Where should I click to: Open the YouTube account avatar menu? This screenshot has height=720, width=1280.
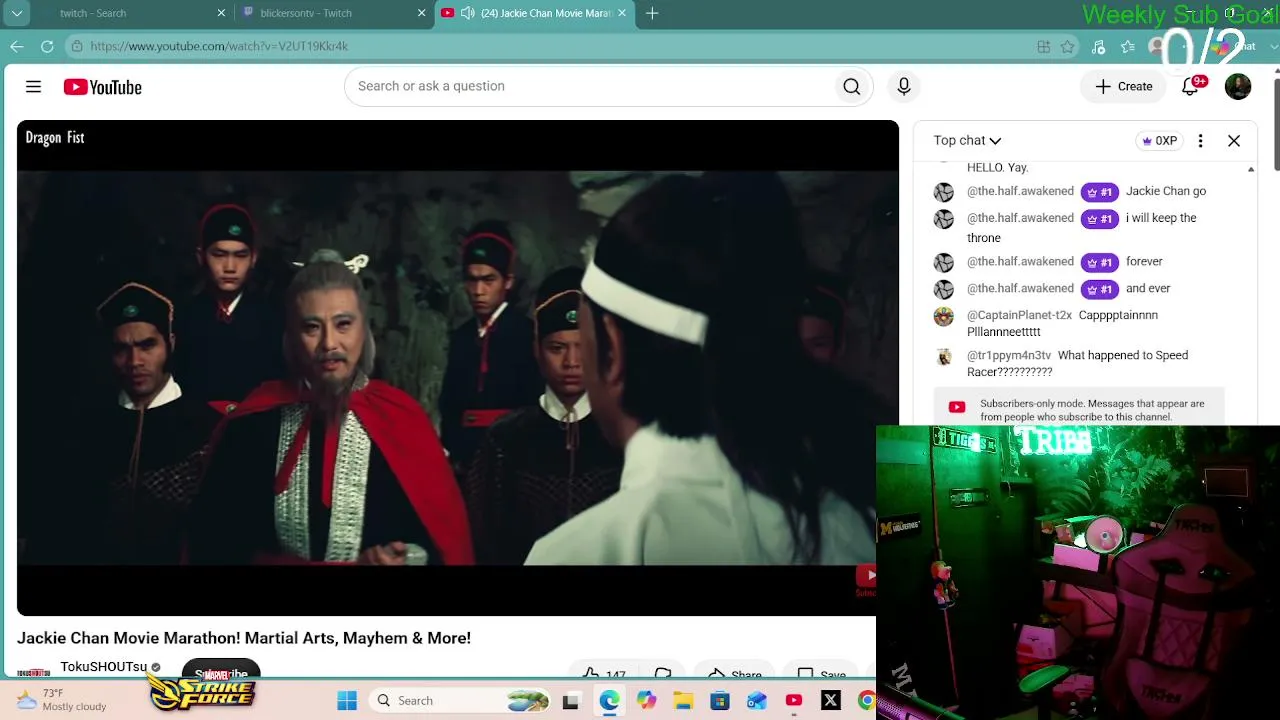click(1238, 87)
